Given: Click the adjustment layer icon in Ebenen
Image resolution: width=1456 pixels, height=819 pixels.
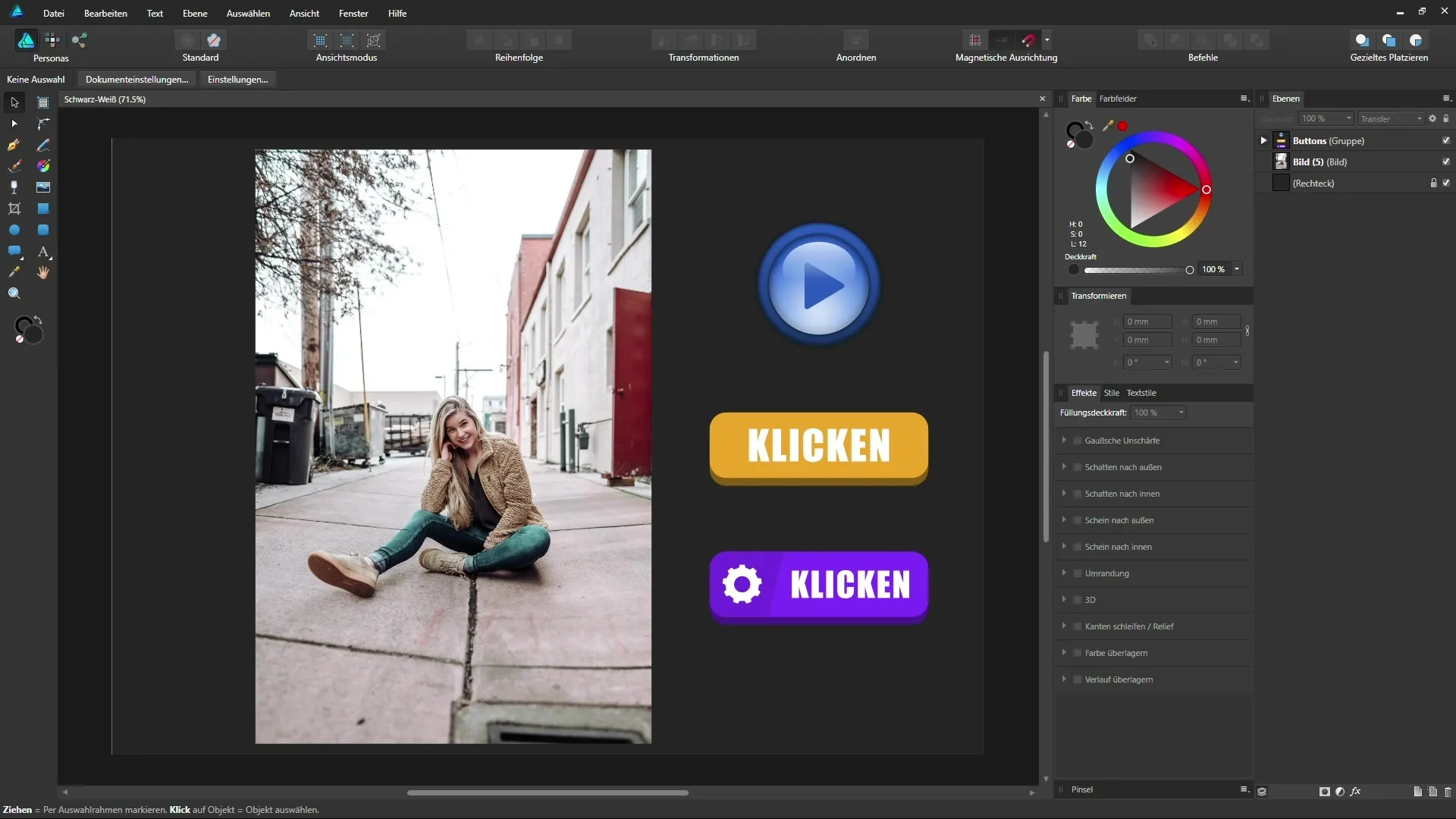Looking at the screenshot, I should [x=1340, y=791].
